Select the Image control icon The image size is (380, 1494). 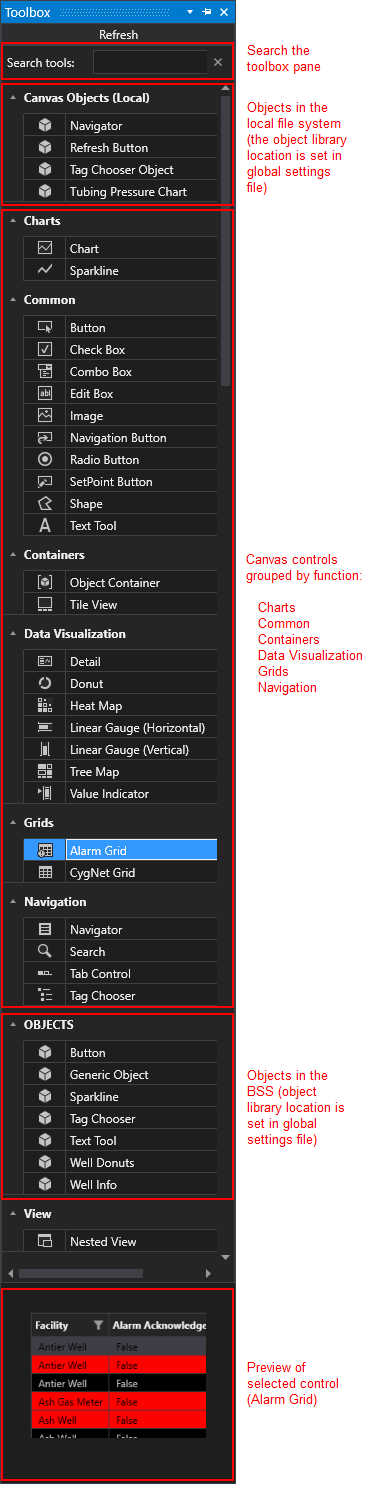pos(45,416)
